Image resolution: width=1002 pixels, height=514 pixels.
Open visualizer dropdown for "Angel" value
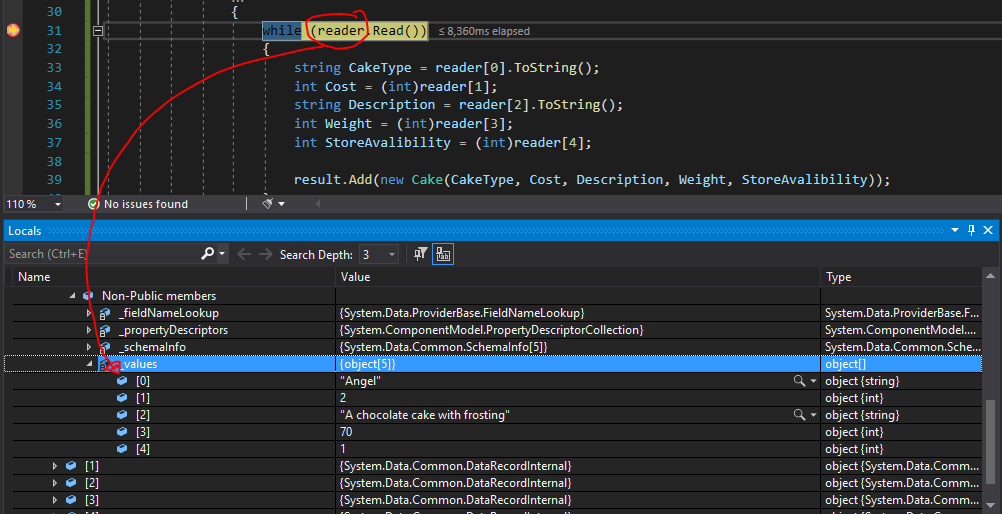[813, 381]
